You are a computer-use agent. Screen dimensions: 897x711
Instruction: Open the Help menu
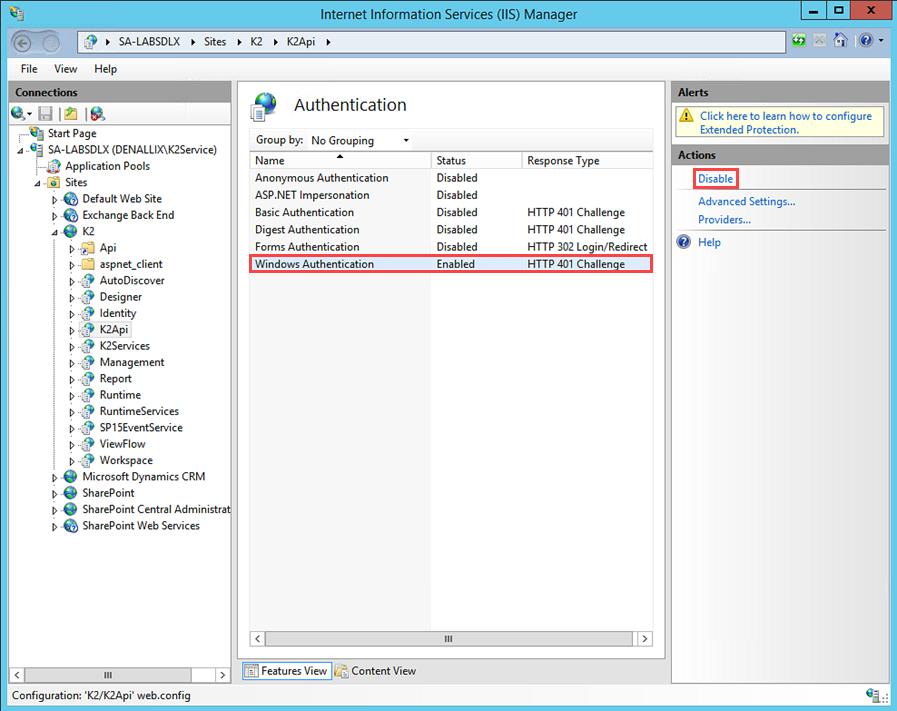pyautogui.click(x=106, y=69)
